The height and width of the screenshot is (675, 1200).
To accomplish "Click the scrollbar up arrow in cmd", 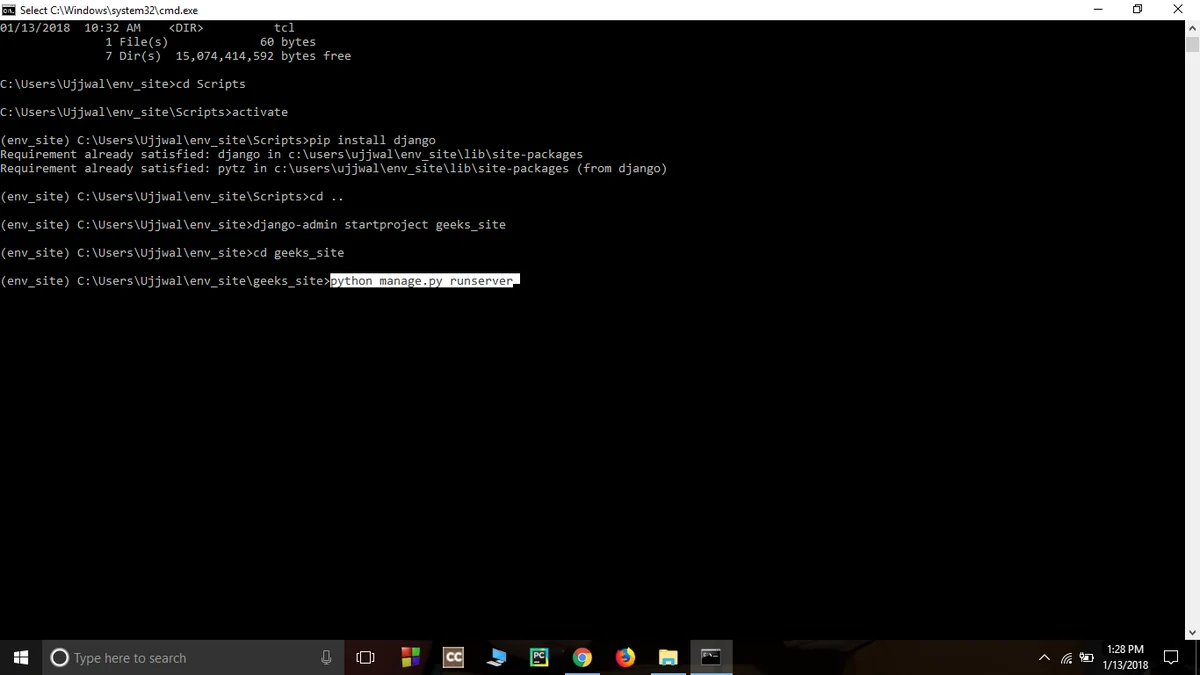I will point(1191,29).
